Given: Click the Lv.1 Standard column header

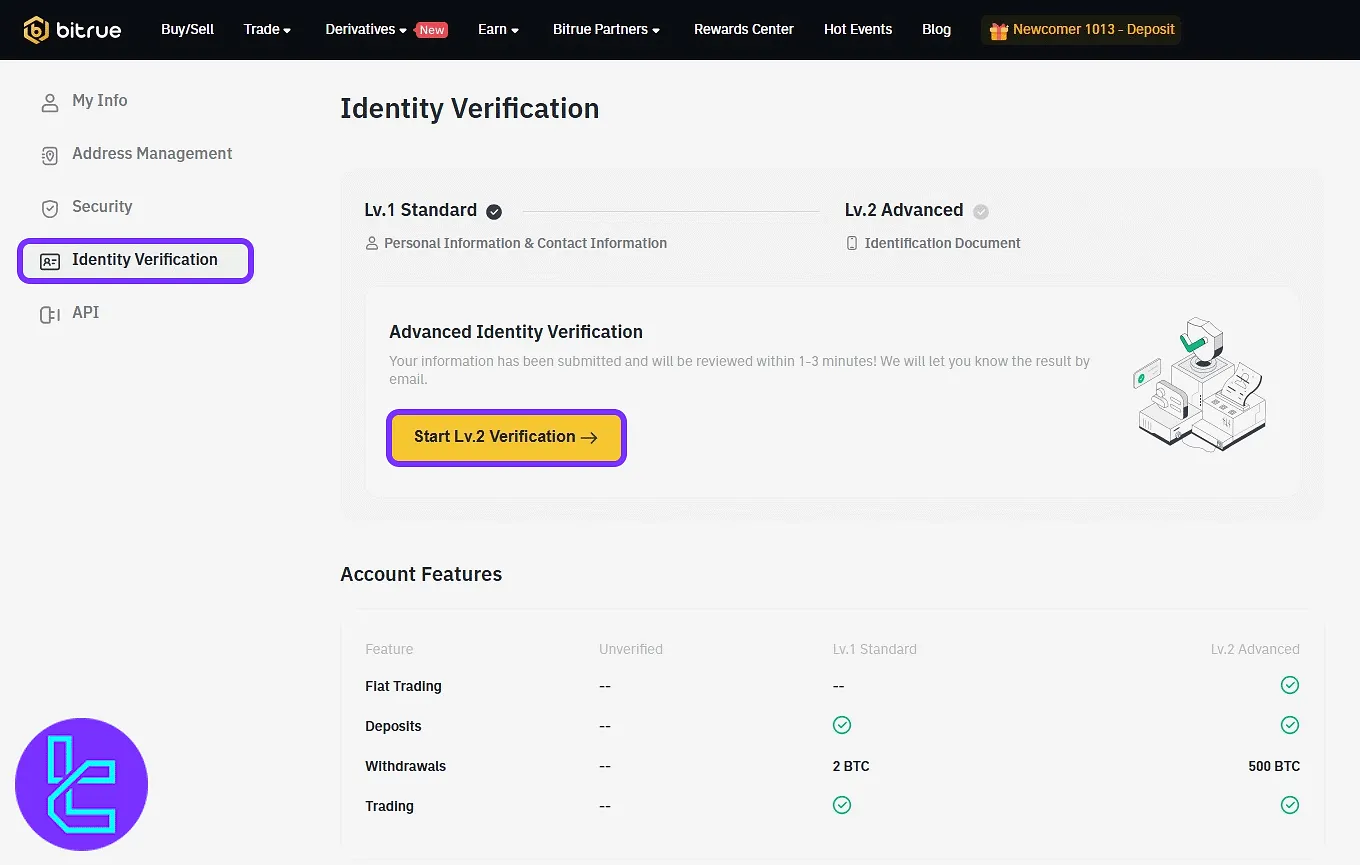Looking at the screenshot, I should pos(874,650).
